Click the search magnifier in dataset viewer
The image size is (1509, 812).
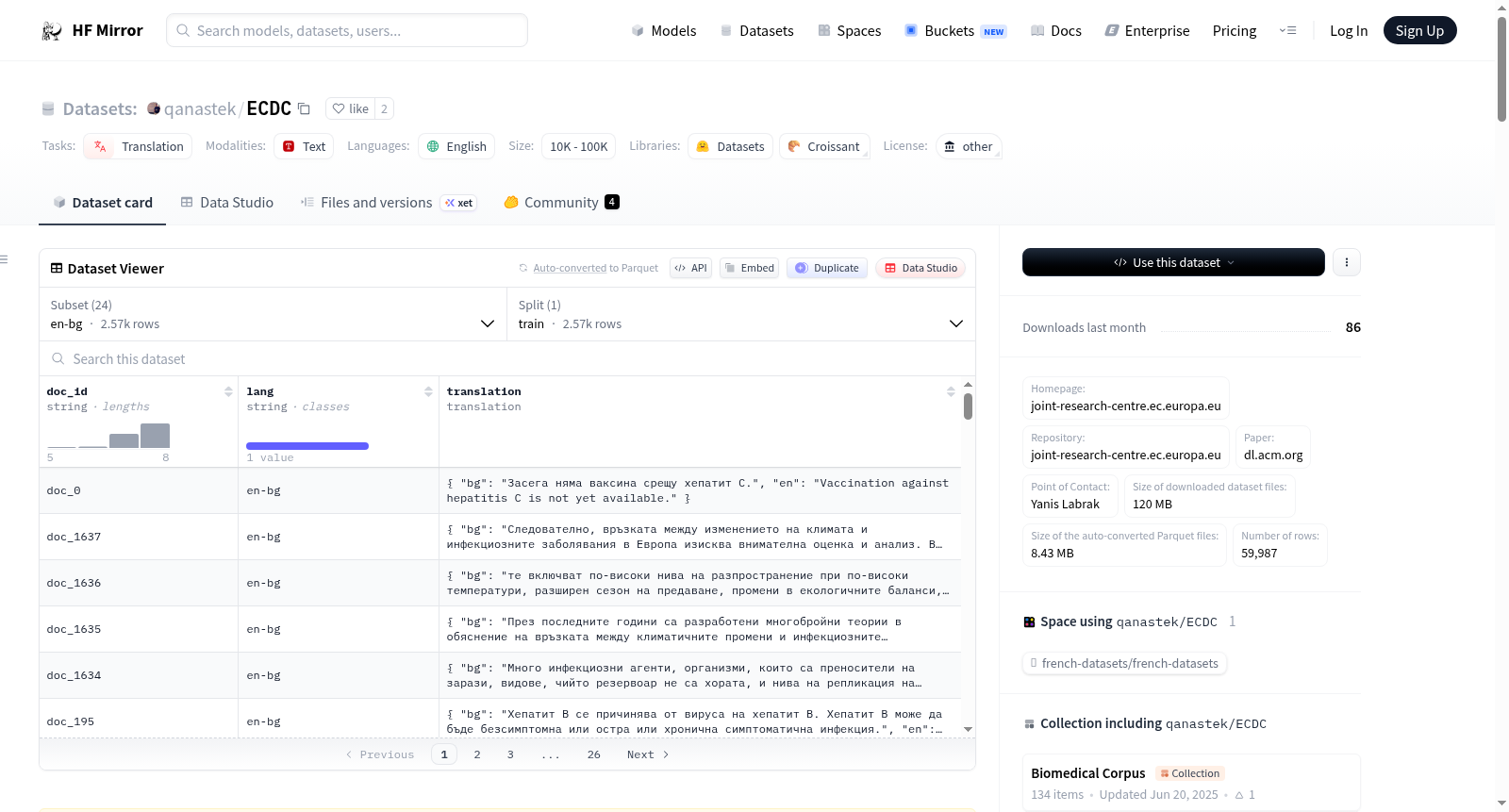point(58,358)
